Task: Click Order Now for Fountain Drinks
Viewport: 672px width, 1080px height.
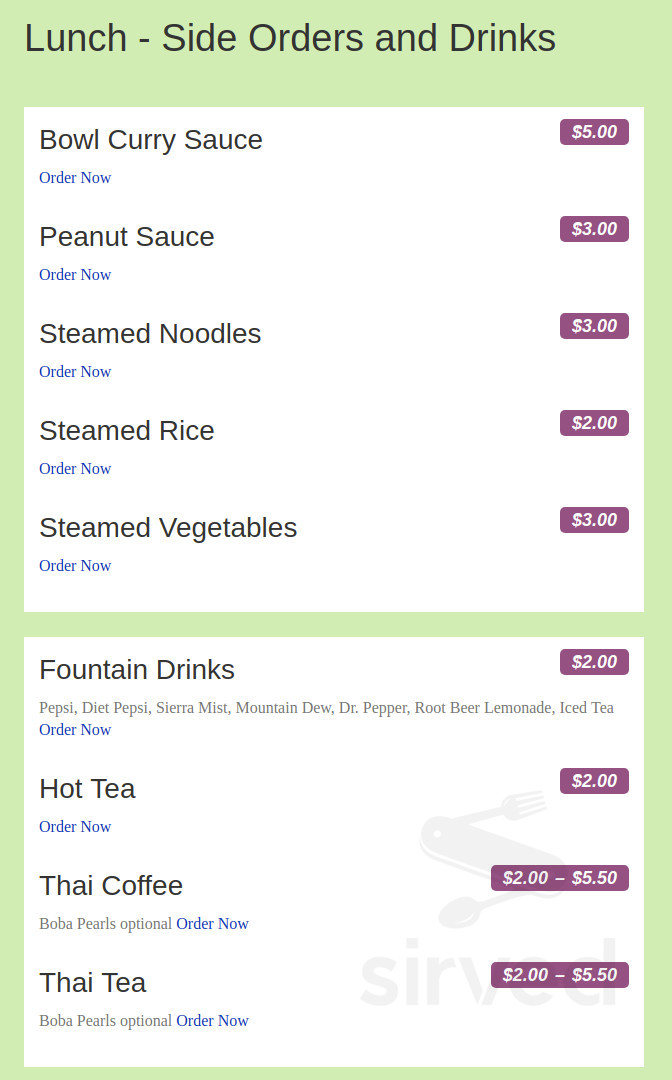Action: [75, 729]
